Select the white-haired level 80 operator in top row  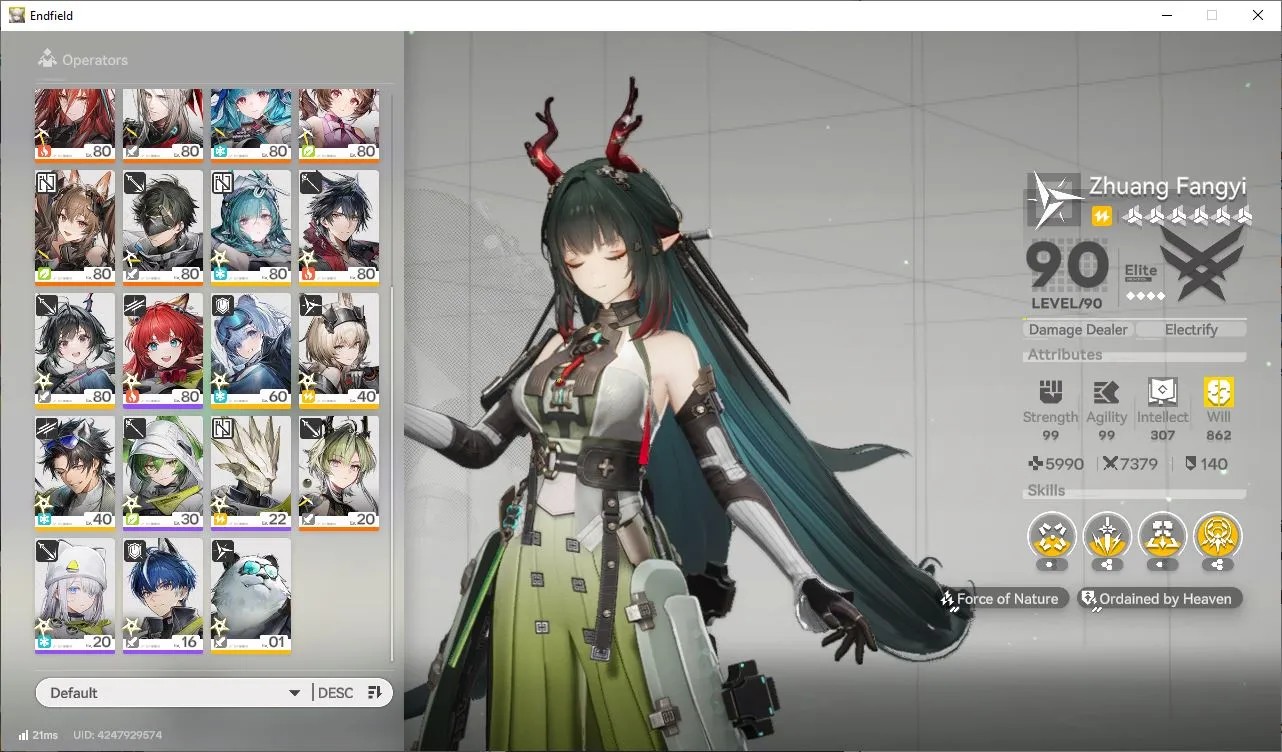click(163, 125)
